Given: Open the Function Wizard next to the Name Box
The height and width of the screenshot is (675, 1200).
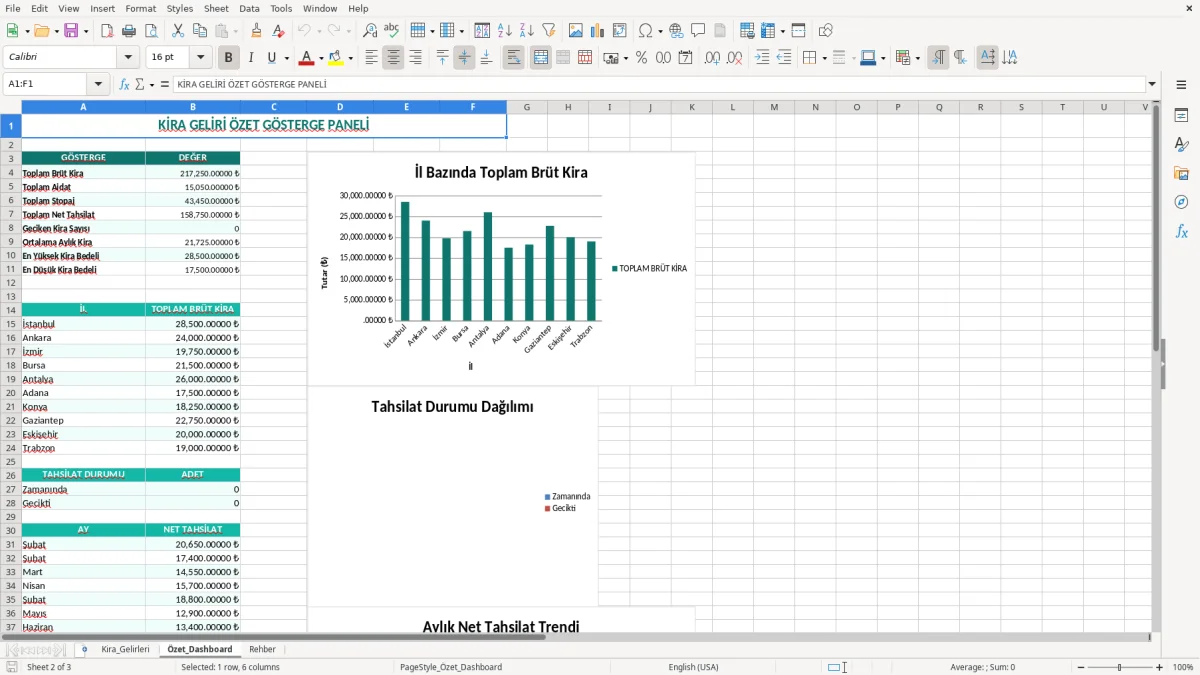Looking at the screenshot, I should [x=124, y=85].
